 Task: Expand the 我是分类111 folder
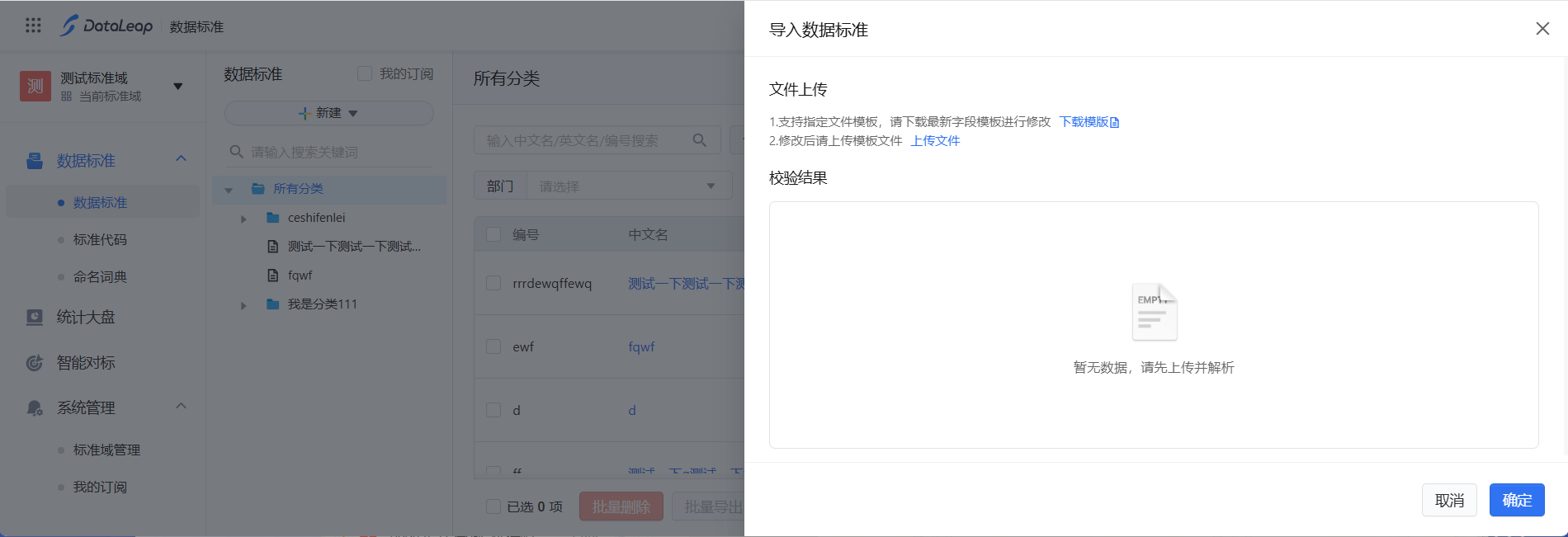point(243,305)
